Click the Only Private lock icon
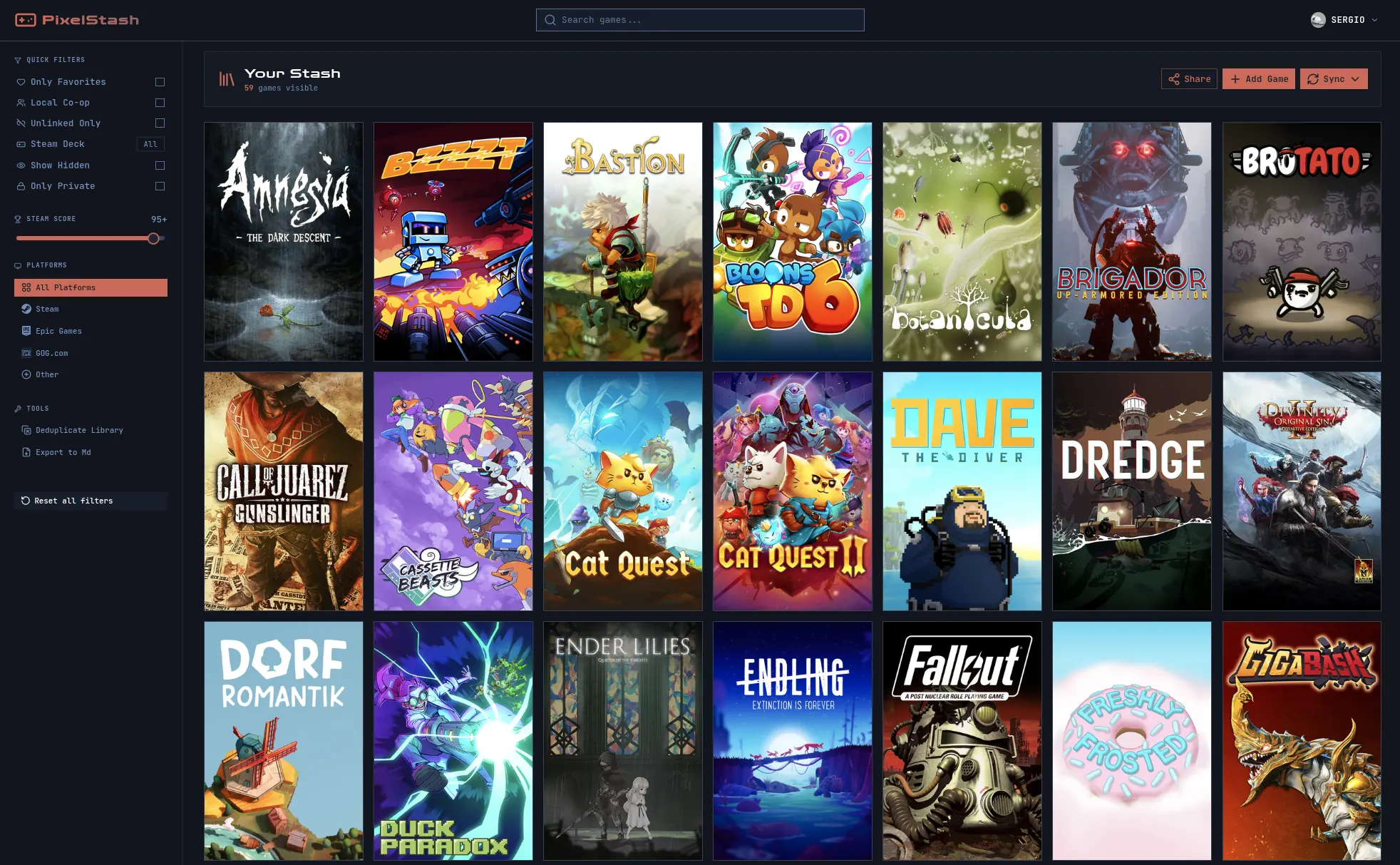This screenshot has height=865, width=1400. tap(21, 186)
